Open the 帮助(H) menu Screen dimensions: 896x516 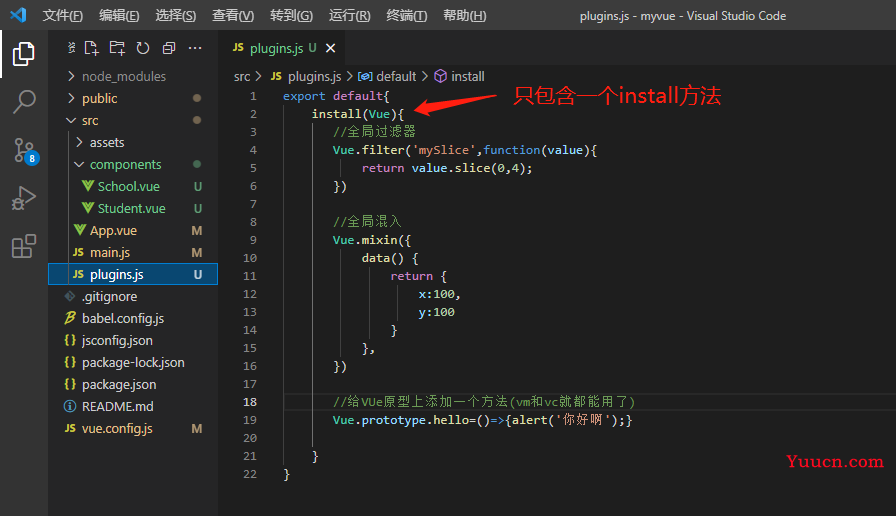point(465,15)
